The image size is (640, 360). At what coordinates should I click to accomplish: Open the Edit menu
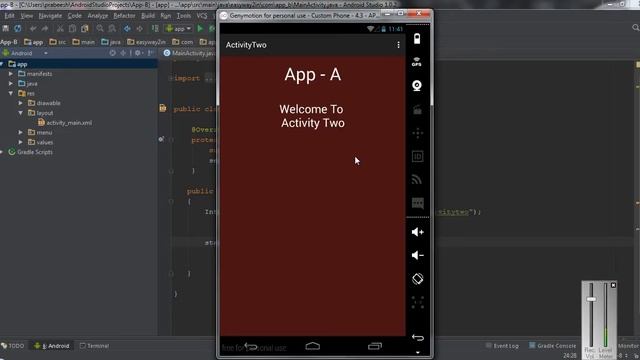9,16
